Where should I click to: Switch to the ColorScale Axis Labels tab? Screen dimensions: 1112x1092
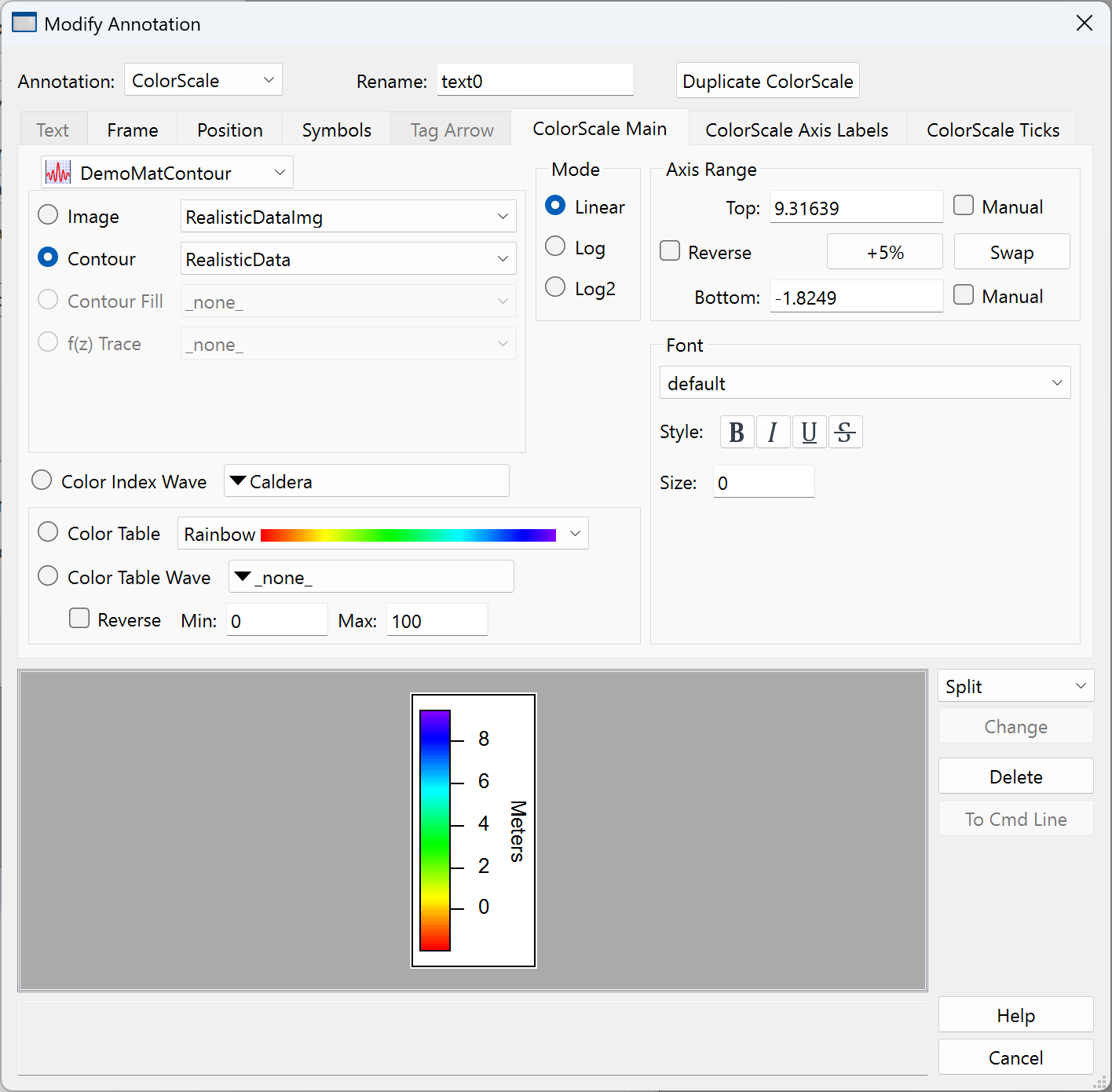pyautogui.click(x=796, y=130)
